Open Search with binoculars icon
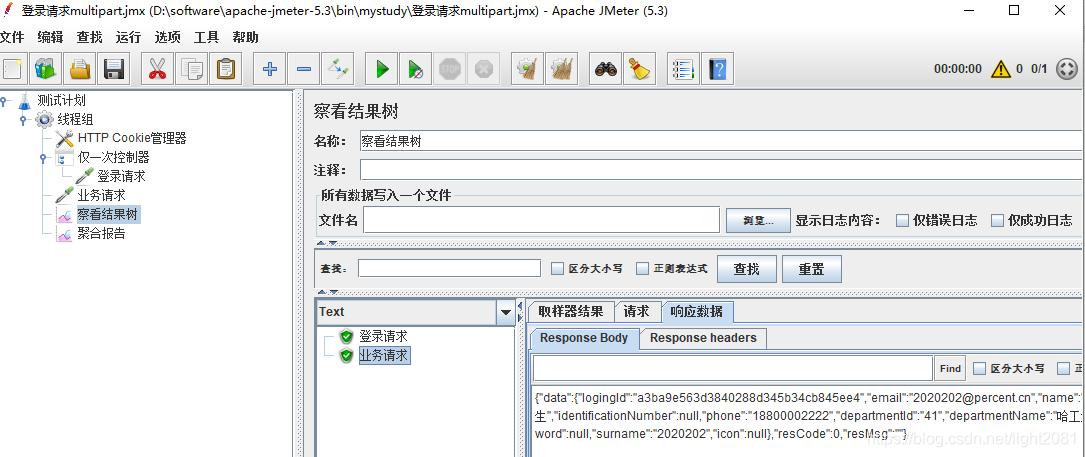Screen dimensions: 1085x457 (x=606, y=69)
